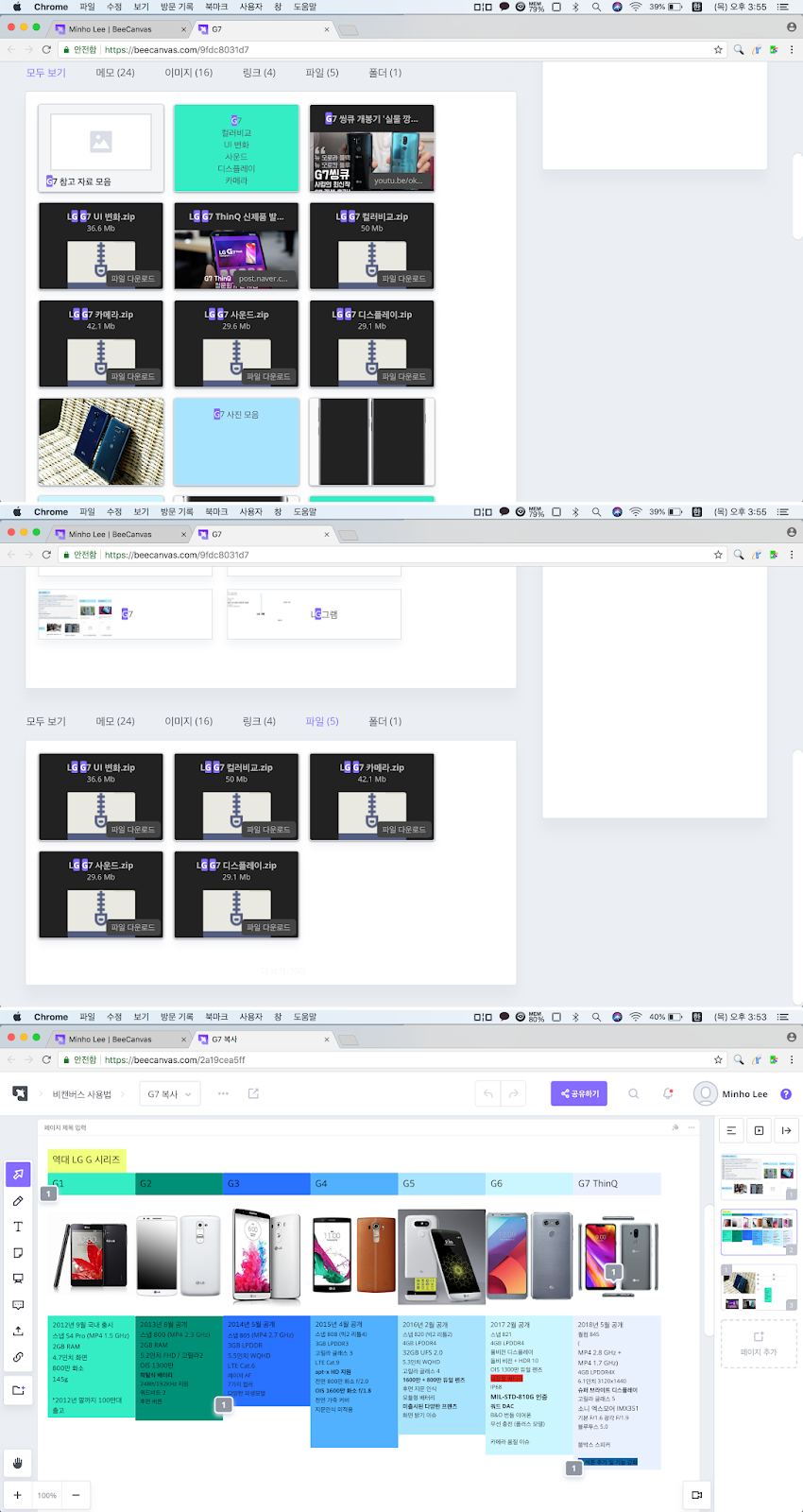Pin the page using the pin icon

675,1127
